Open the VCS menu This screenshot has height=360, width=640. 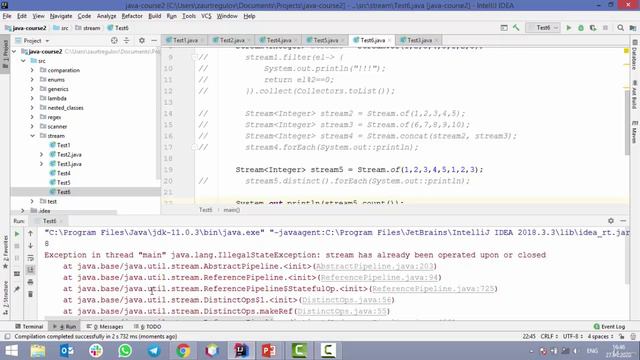206,16
